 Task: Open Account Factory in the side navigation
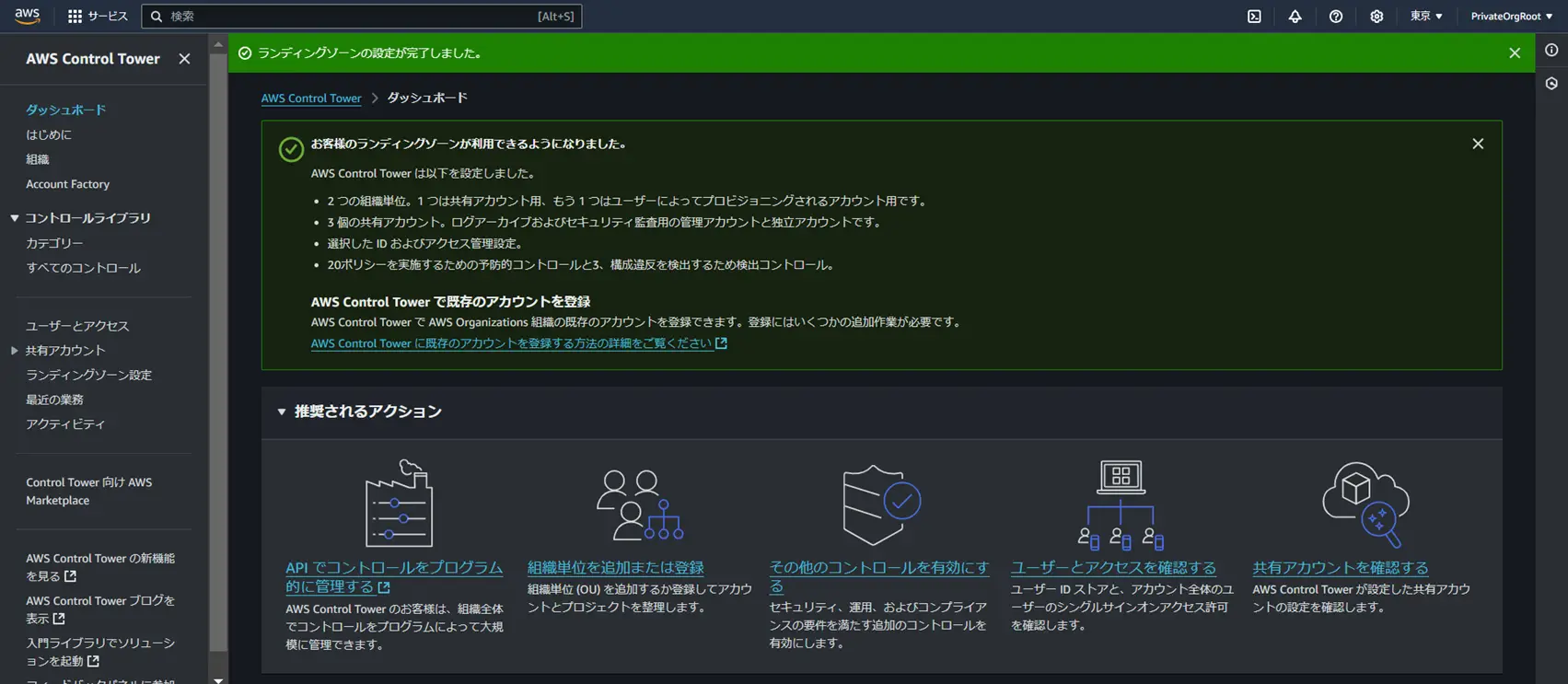(x=68, y=184)
